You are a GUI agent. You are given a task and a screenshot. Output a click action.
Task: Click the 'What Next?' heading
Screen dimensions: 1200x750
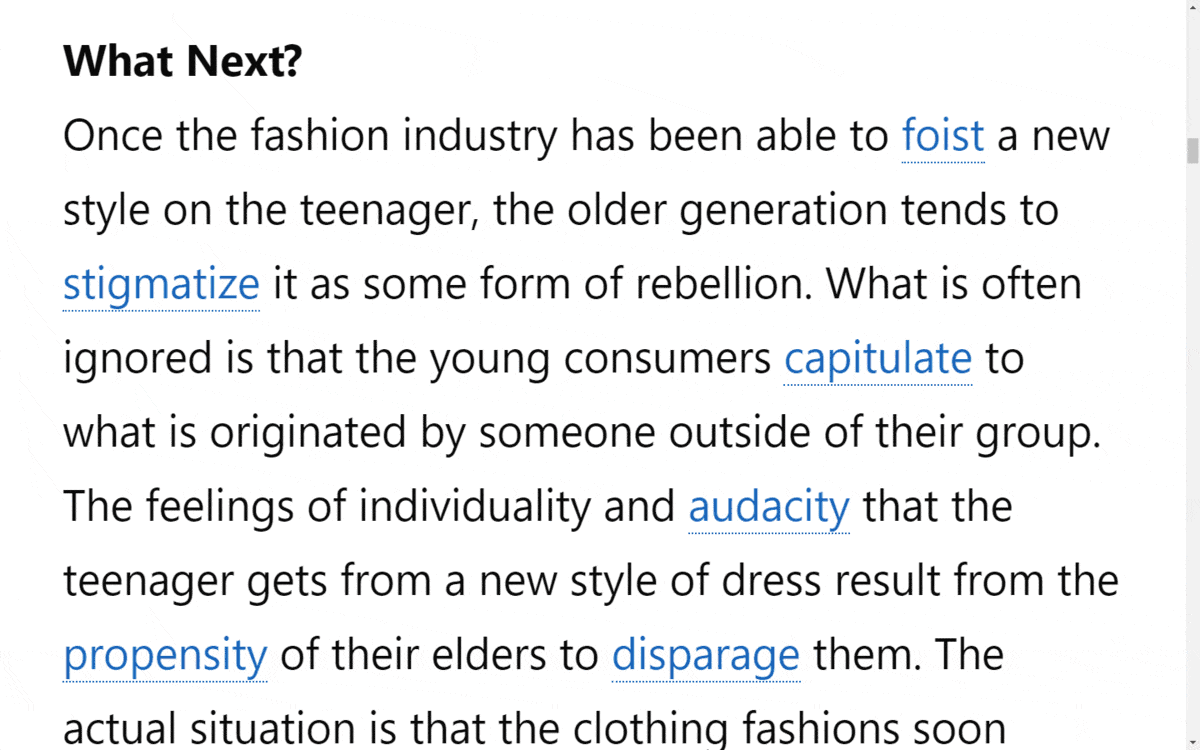pos(182,62)
